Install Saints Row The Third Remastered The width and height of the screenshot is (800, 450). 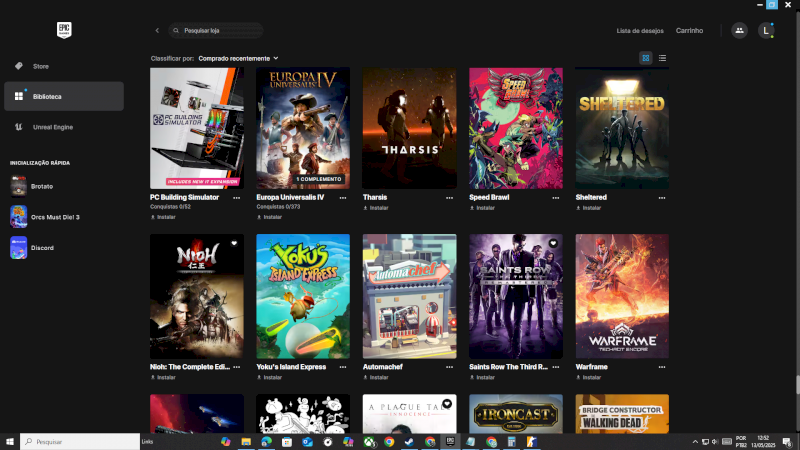(x=482, y=378)
